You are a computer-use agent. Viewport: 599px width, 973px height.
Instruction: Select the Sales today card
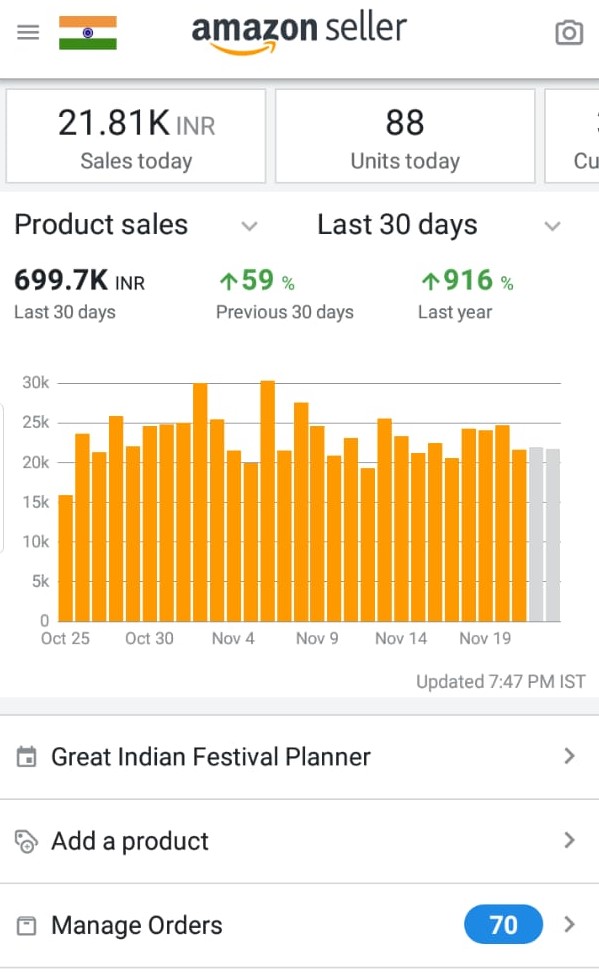(136, 136)
